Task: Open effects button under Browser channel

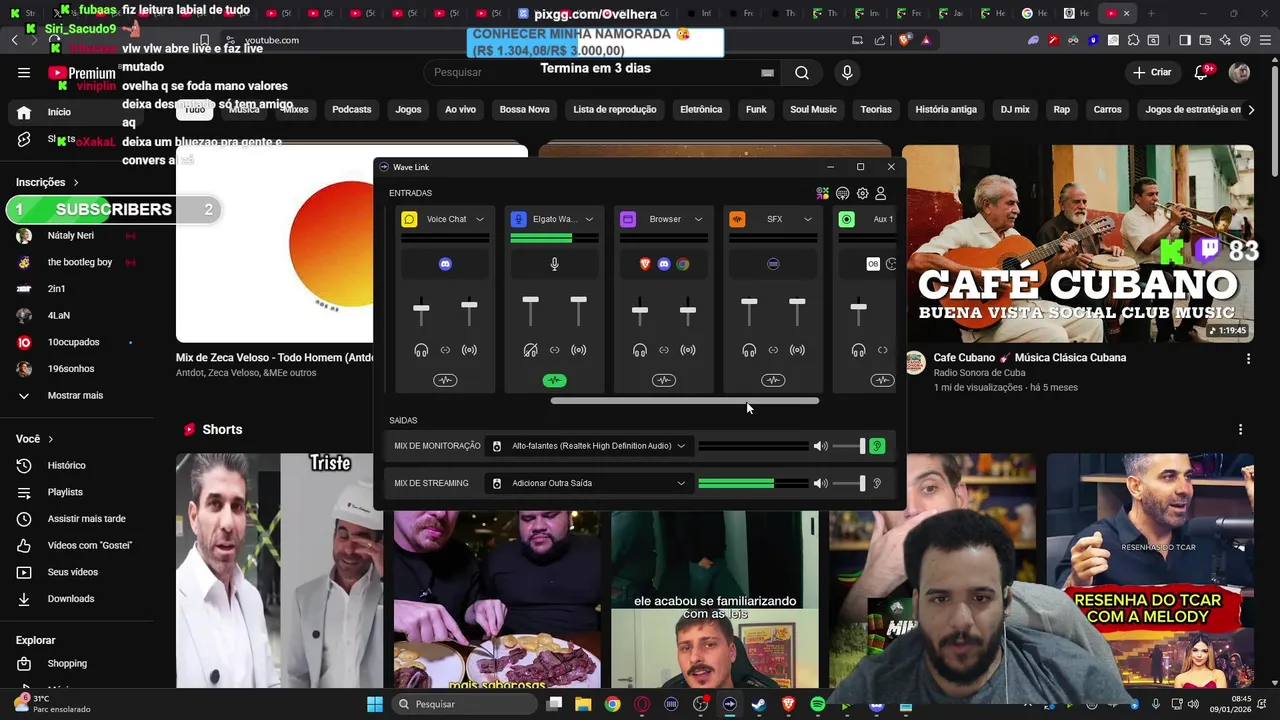Action: (664, 380)
